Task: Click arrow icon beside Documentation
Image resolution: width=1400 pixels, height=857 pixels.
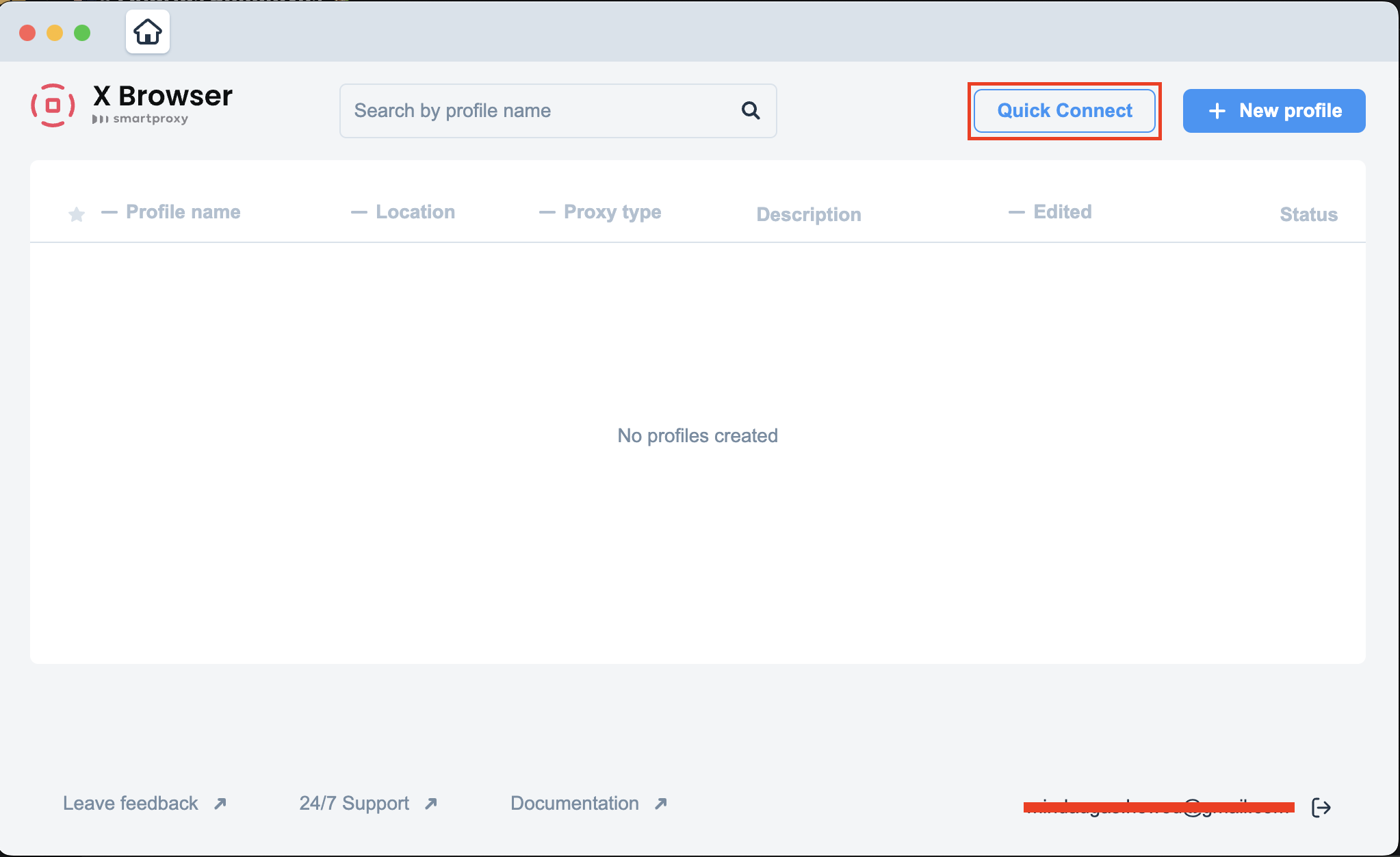Action: 660,804
